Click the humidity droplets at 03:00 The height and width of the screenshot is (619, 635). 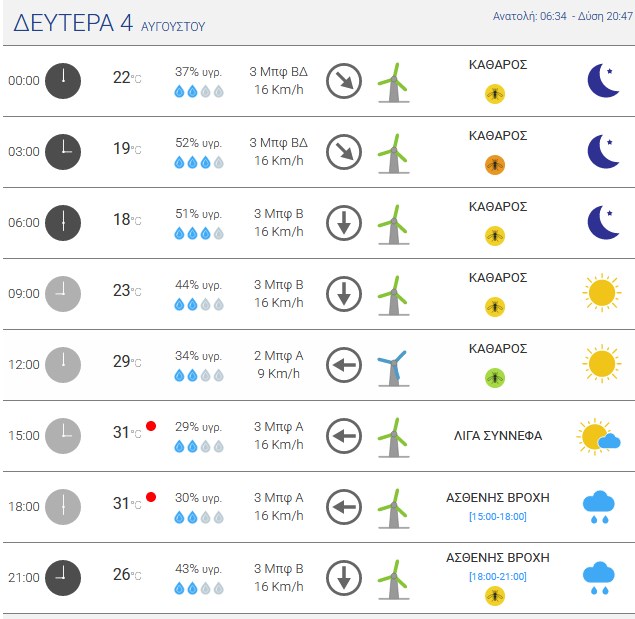(199, 162)
